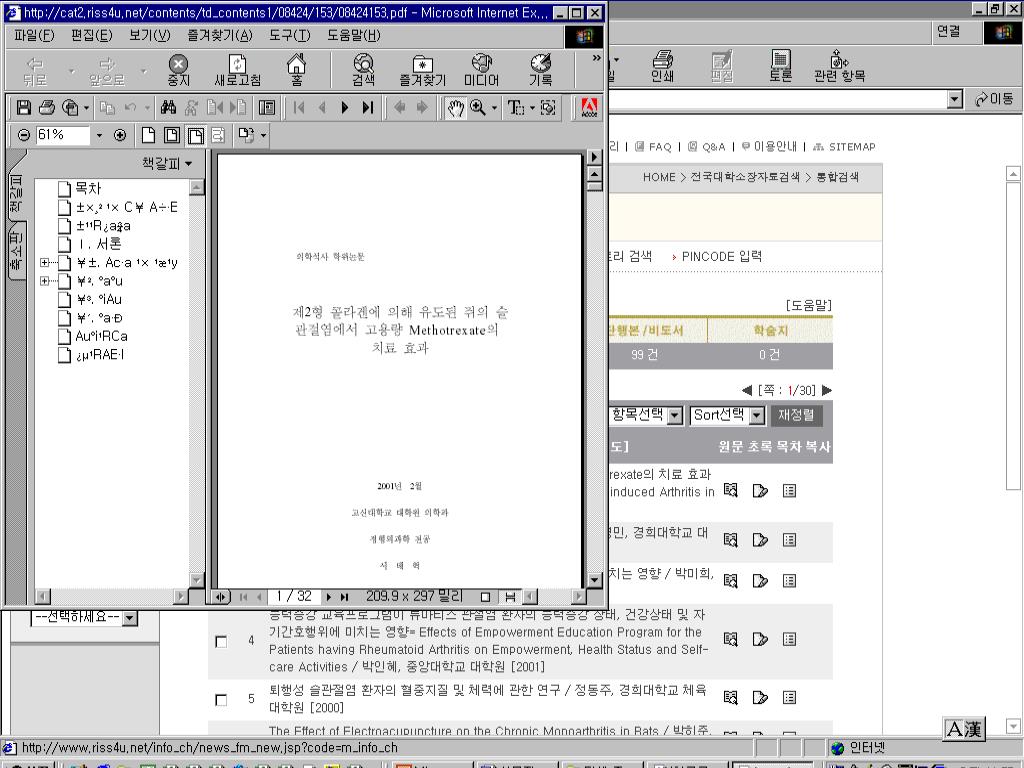Open the Sort선택 dropdown
The width and height of the screenshot is (1024, 768).
(x=756, y=415)
